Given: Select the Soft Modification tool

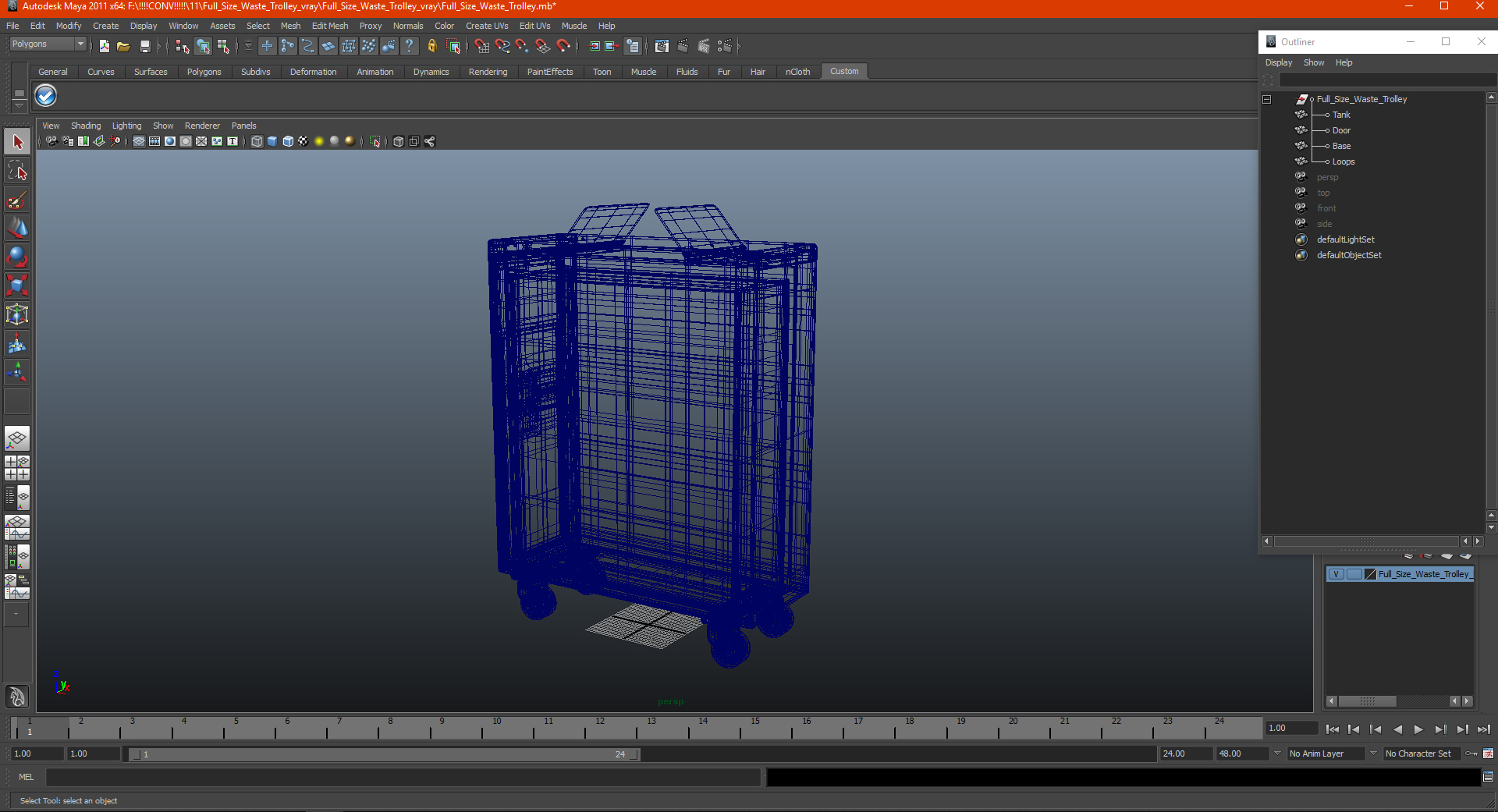Looking at the screenshot, I should 17,344.
